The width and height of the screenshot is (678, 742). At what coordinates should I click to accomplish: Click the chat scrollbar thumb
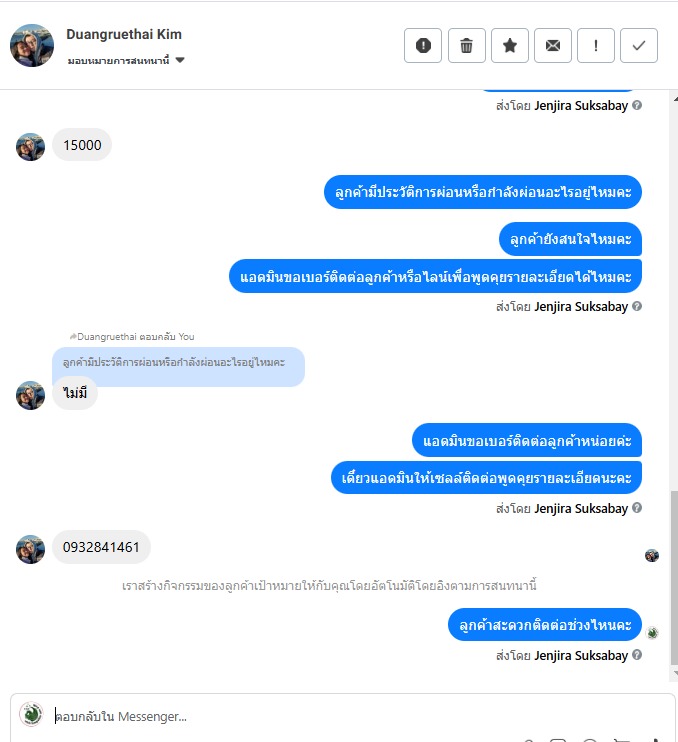pyautogui.click(x=674, y=578)
